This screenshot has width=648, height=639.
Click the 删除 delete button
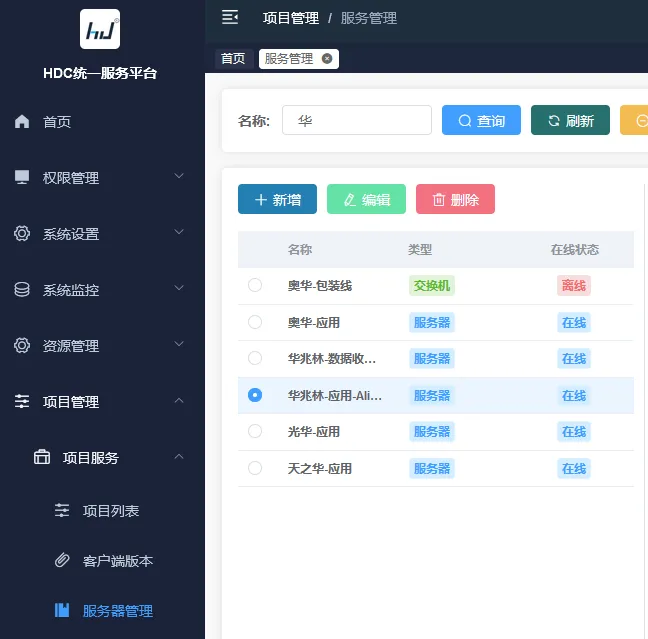455,199
